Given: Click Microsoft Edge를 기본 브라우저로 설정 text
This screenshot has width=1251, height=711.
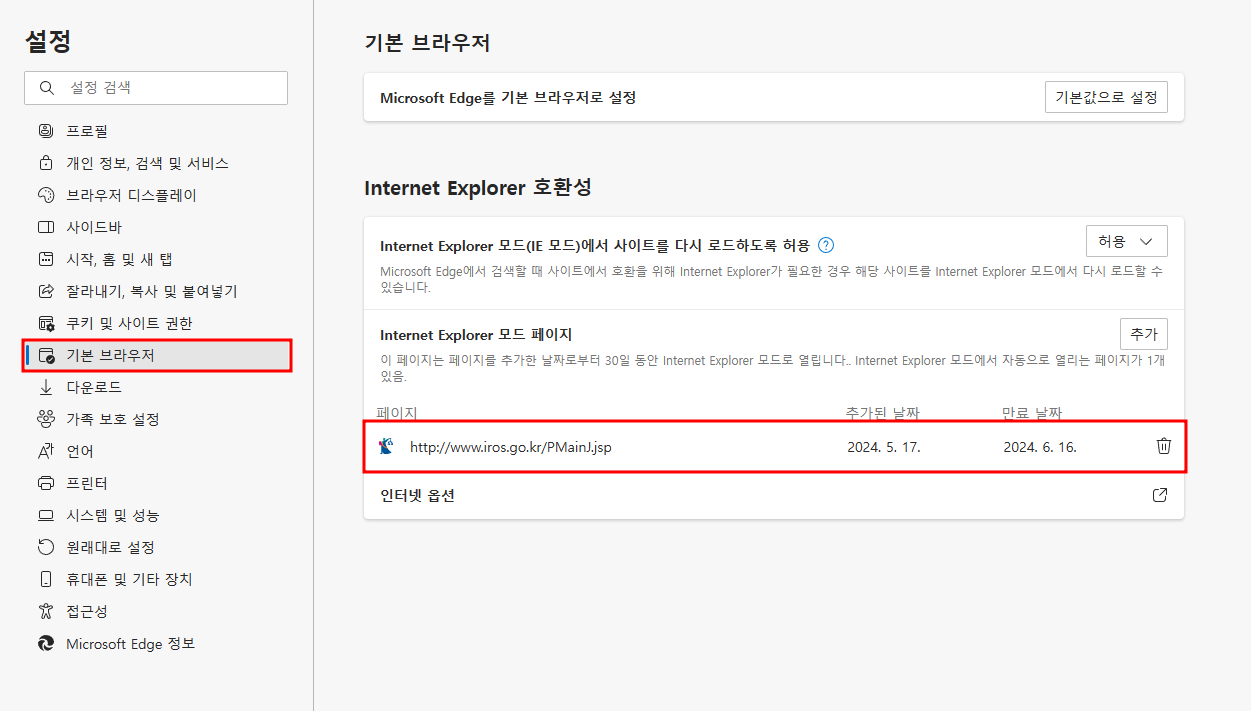Looking at the screenshot, I should [508, 97].
